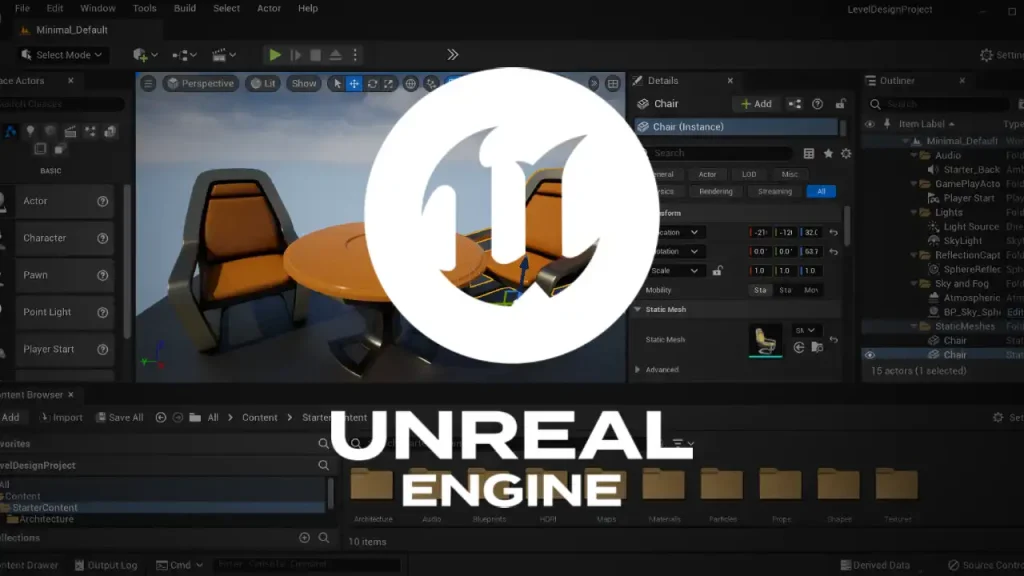The image size is (1024, 576).
Task: Activate the scale tool in viewport
Action: tap(389, 84)
